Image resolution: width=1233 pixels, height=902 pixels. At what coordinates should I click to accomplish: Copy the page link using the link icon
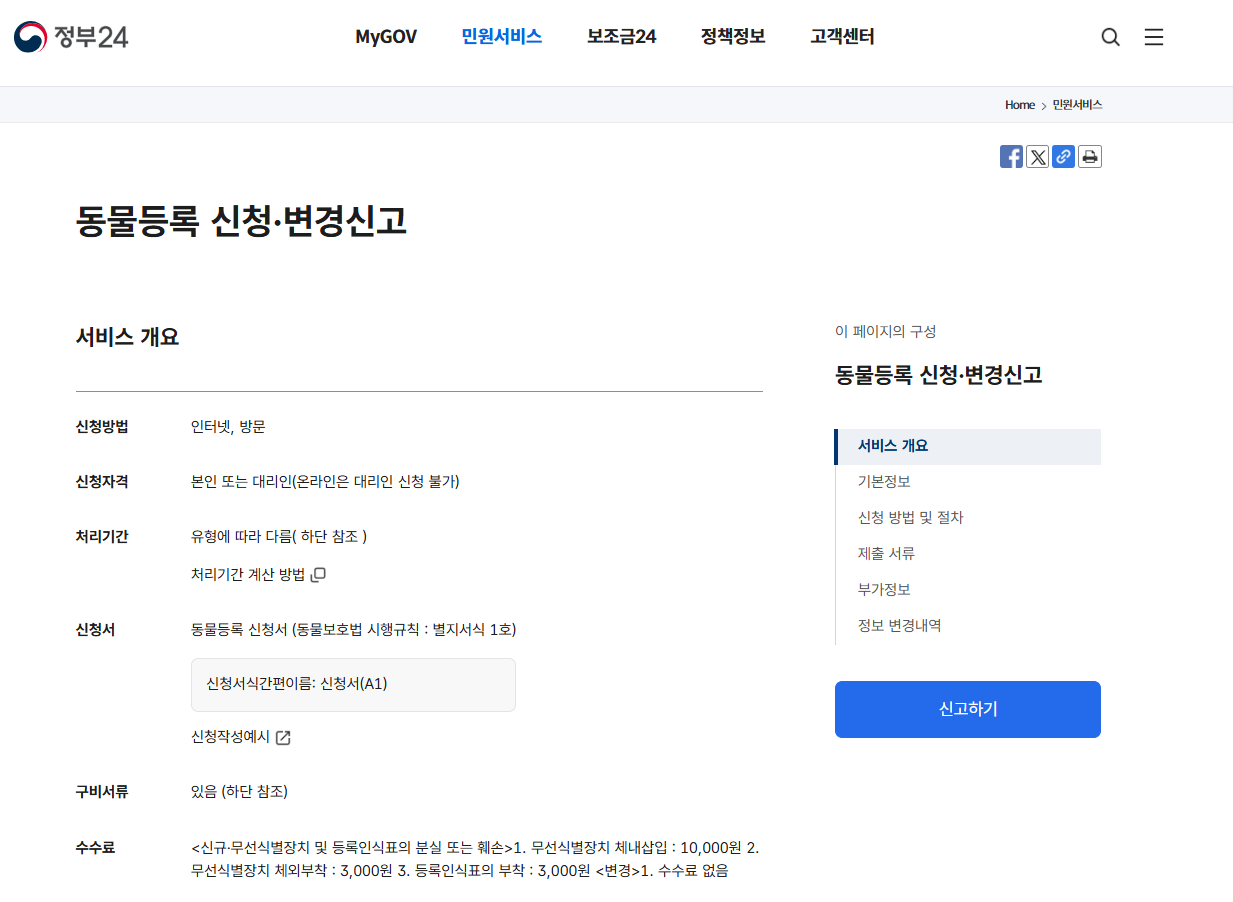point(1063,156)
